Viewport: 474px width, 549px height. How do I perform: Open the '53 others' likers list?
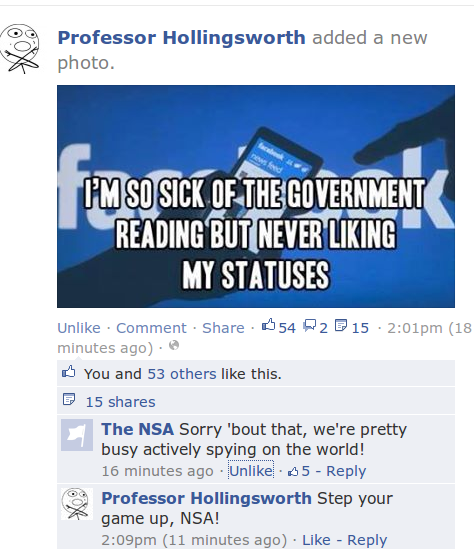[182, 374]
